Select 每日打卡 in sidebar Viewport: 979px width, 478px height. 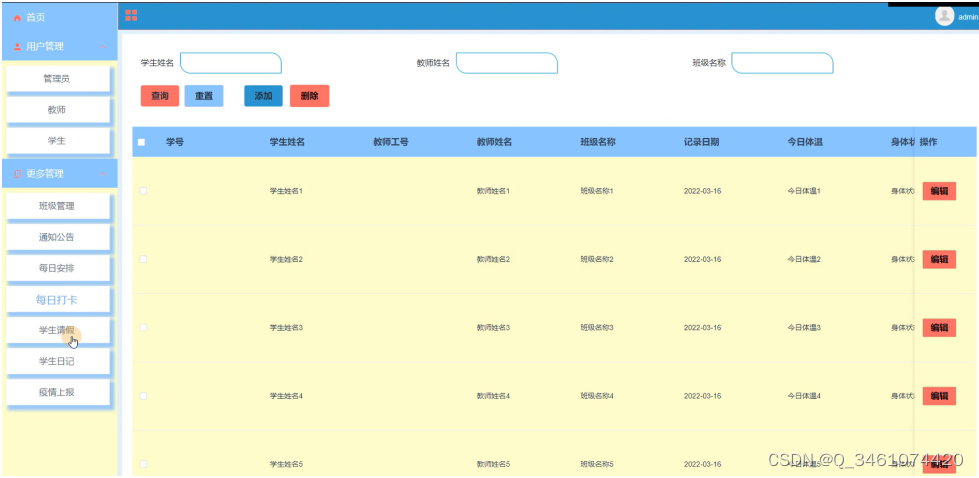click(x=57, y=300)
